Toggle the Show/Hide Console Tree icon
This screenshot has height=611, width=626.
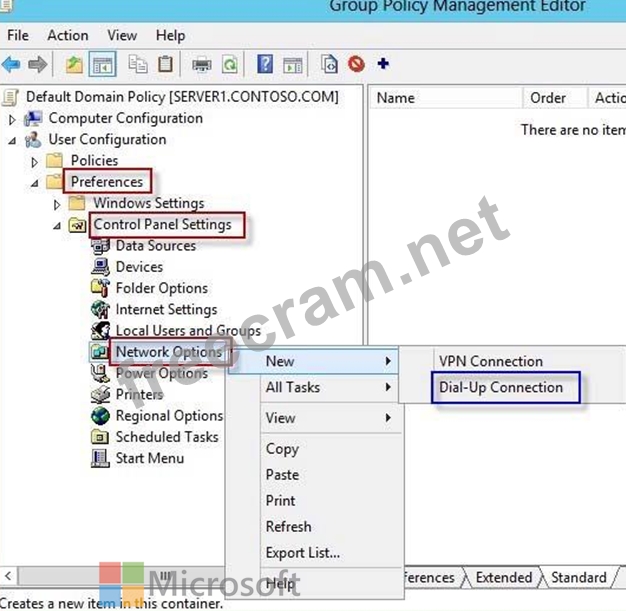click(x=103, y=64)
